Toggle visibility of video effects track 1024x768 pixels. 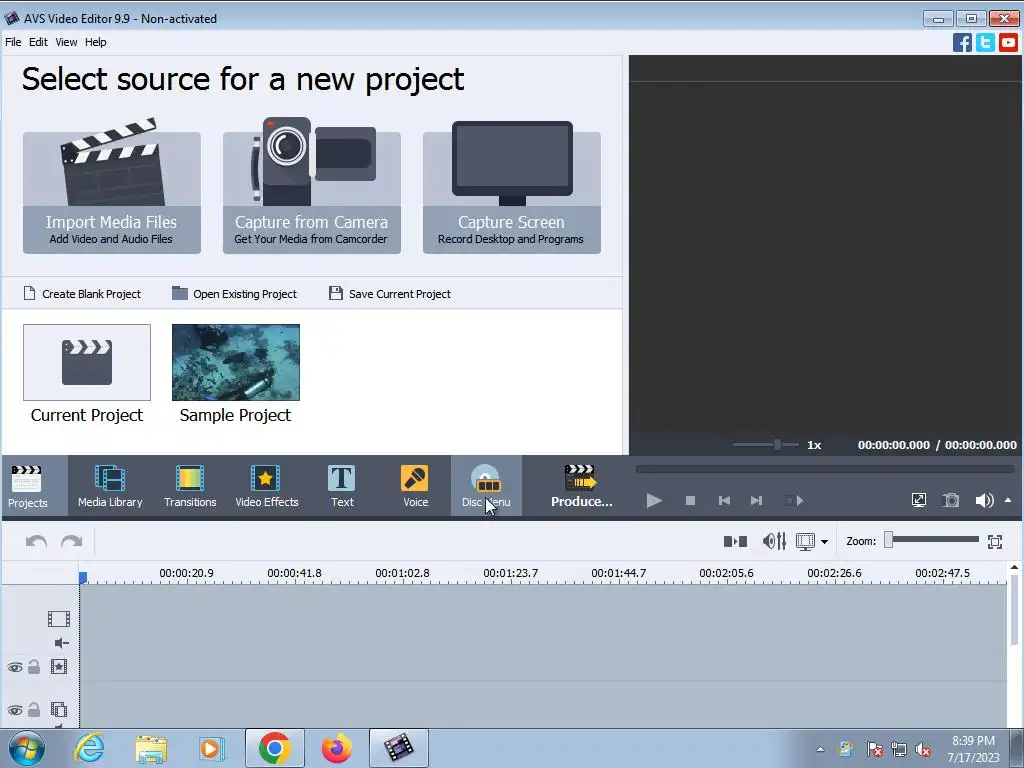pos(15,667)
